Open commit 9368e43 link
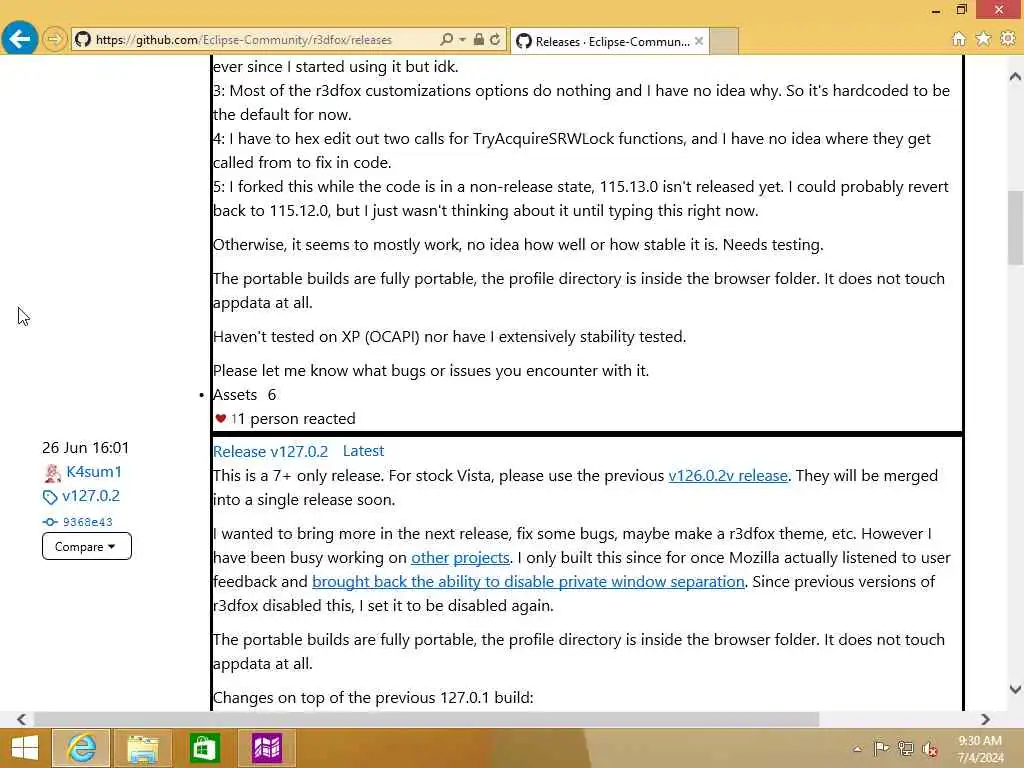This screenshot has height=768, width=1024. [x=88, y=522]
